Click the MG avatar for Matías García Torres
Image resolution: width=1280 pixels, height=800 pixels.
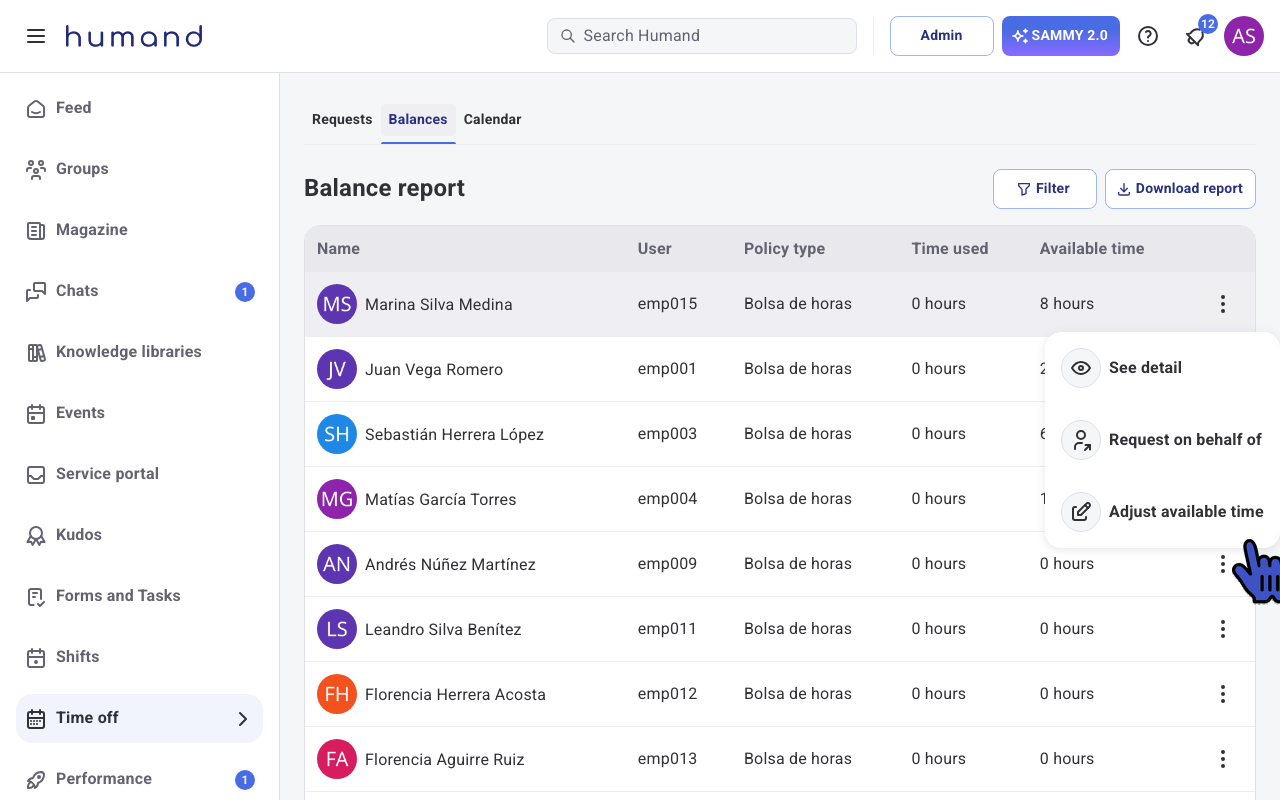click(x=337, y=499)
